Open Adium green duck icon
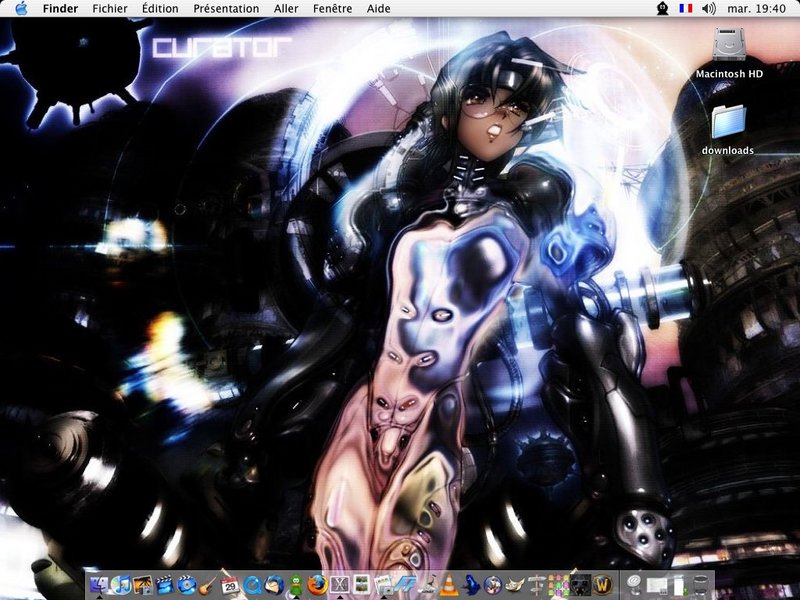The height and width of the screenshot is (600, 800). (296, 585)
